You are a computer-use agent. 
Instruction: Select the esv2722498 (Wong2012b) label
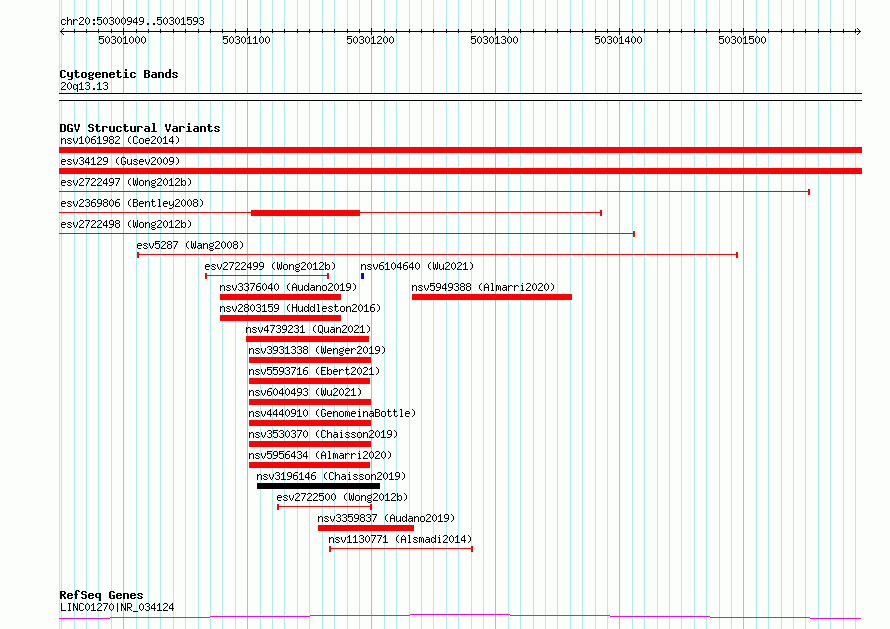coord(126,224)
